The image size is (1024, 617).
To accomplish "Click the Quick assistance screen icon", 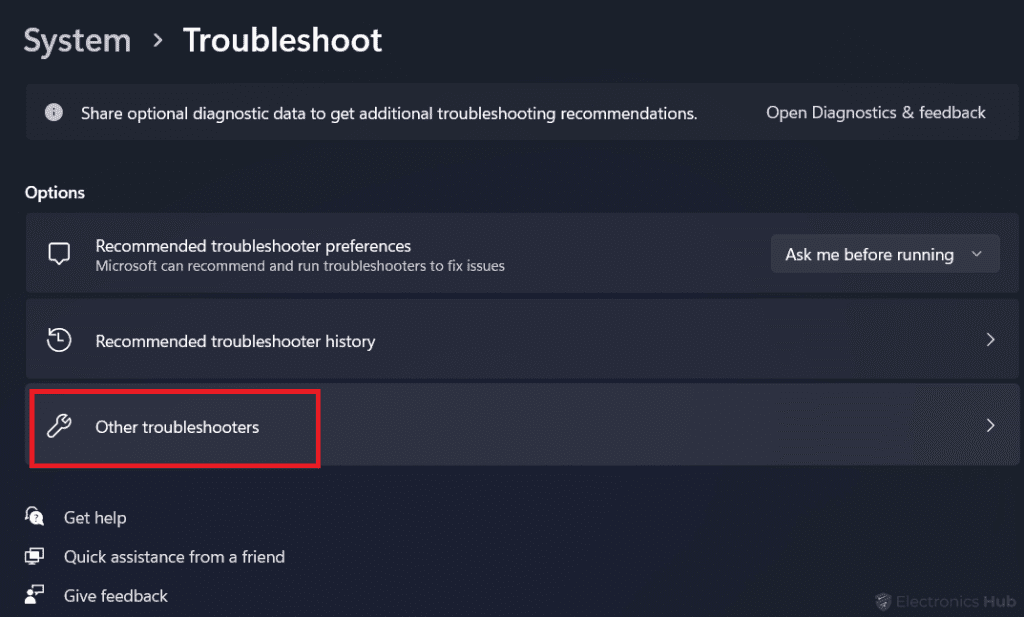I will point(34,556).
